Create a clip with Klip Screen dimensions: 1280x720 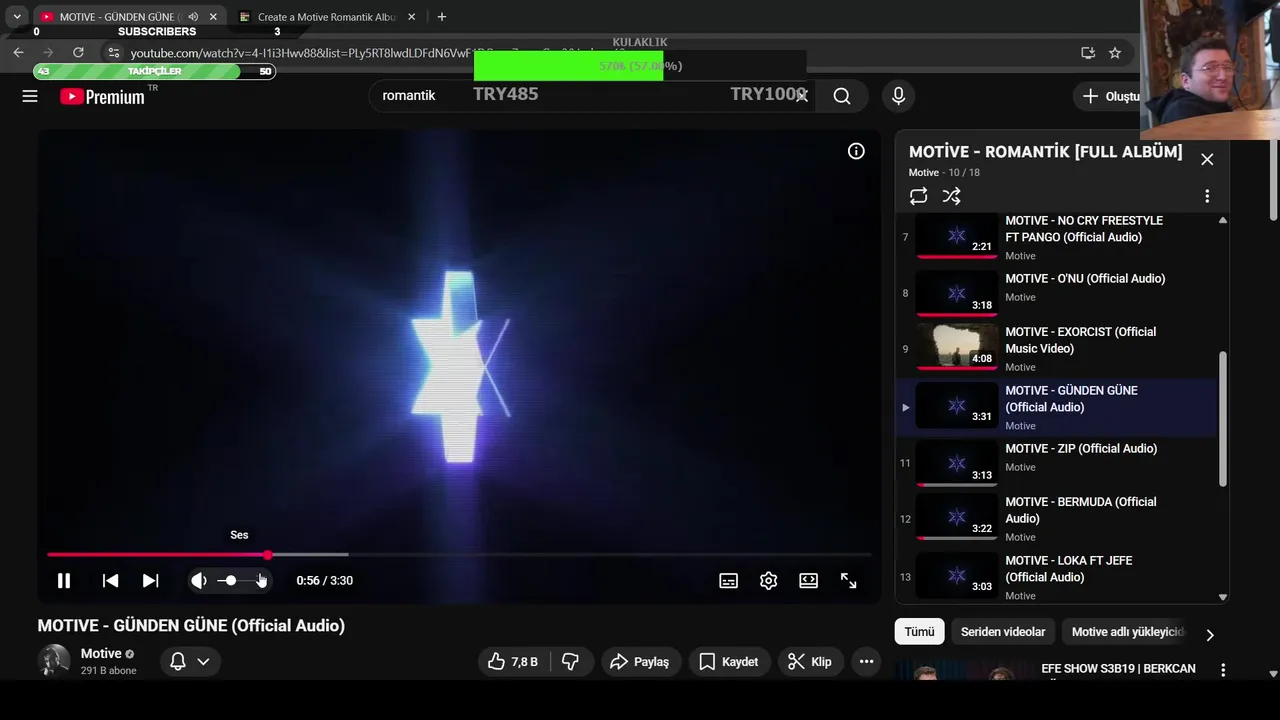[x=810, y=662]
